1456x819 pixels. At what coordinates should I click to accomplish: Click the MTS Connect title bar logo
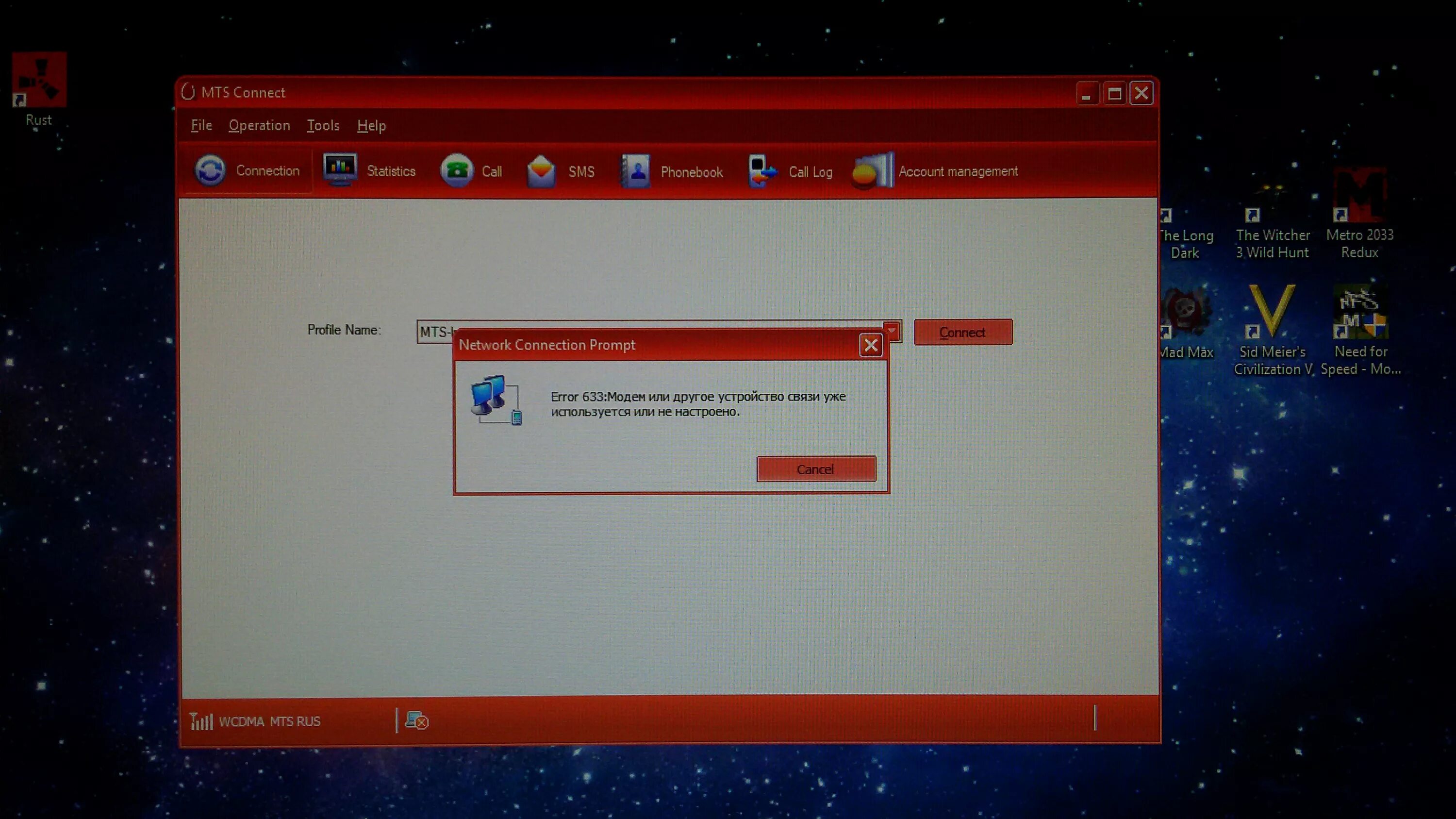[188, 92]
